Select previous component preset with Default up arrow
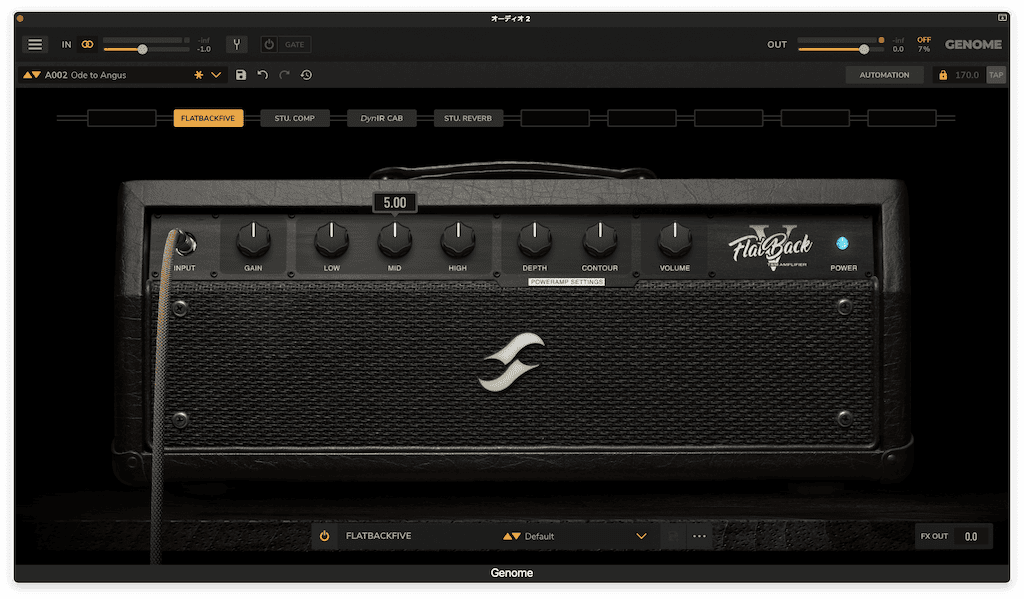The width and height of the screenshot is (1024, 599). pyautogui.click(x=507, y=536)
